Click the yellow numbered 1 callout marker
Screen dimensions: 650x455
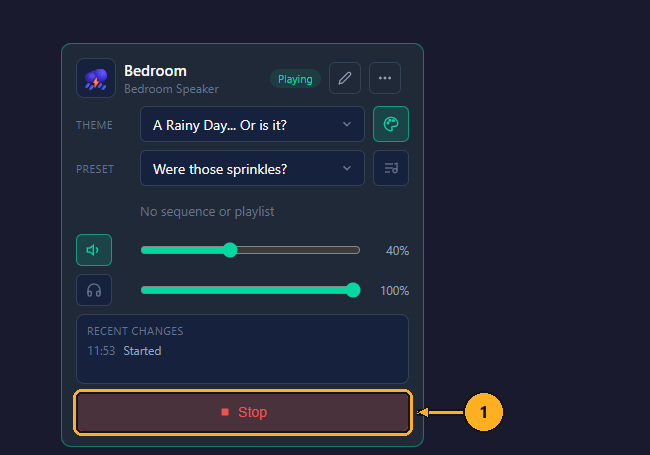pos(484,412)
